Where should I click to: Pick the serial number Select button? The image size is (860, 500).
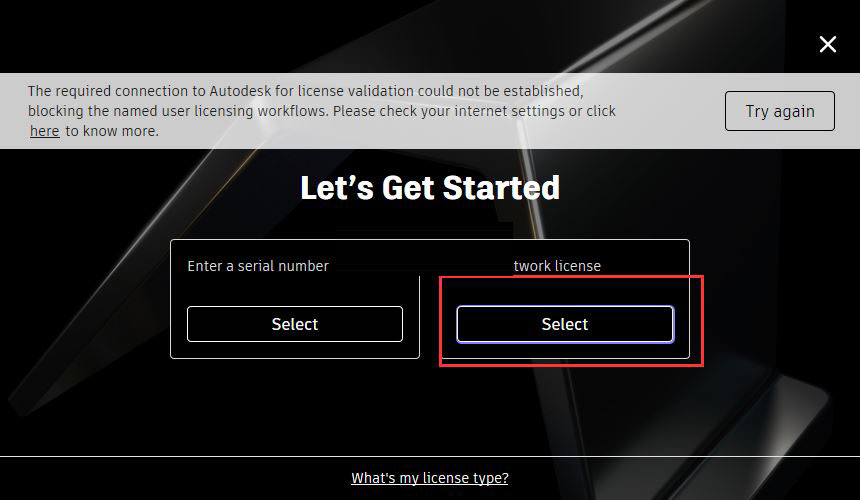coord(295,324)
